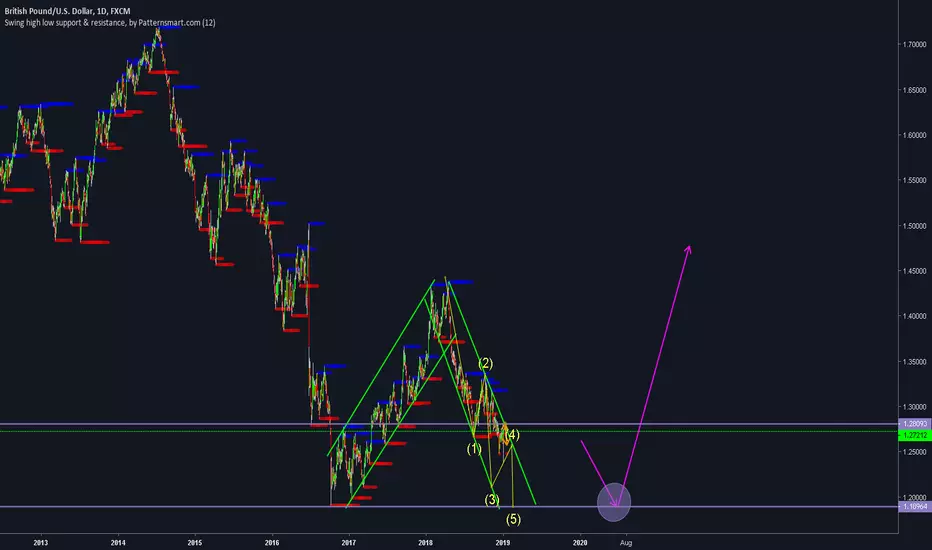Click the 2015 time axis label

pos(194,542)
